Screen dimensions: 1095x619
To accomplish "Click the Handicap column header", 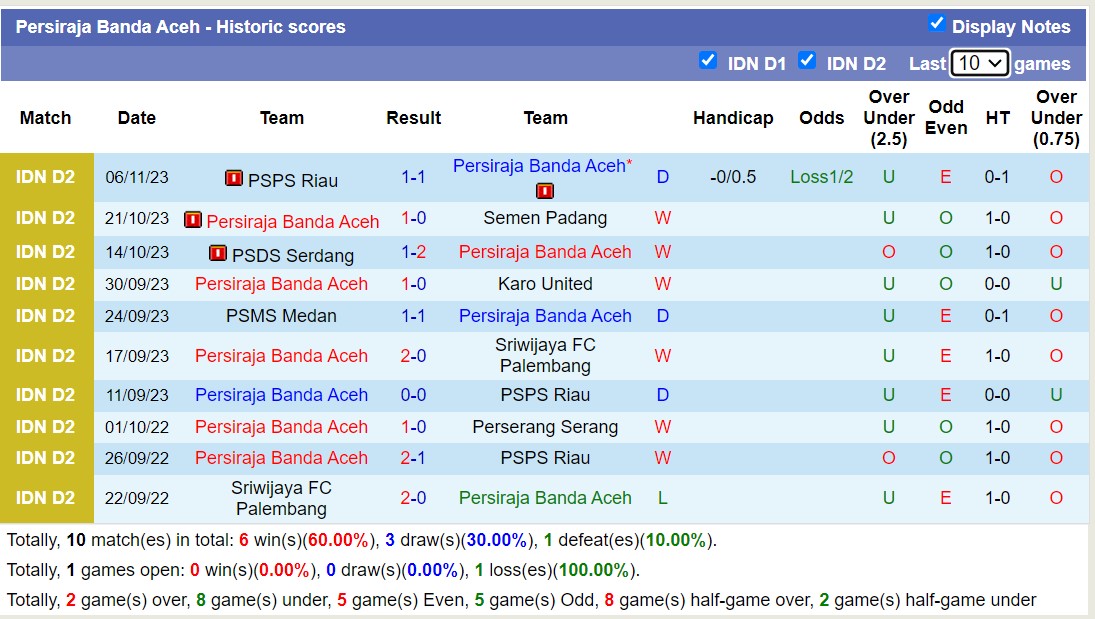I will pyautogui.click(x=733, y=118).
